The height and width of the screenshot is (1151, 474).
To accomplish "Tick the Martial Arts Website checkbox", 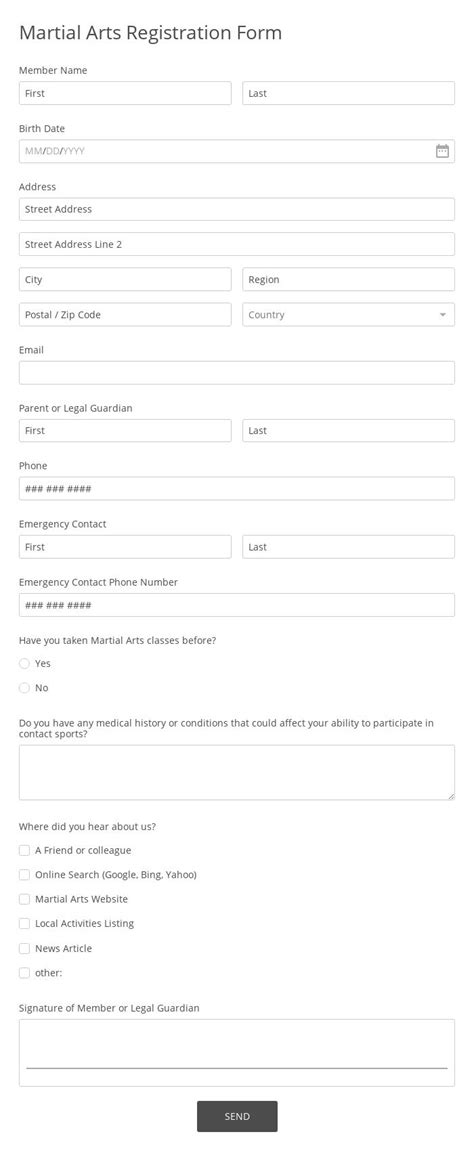I will tap(24, 899).
